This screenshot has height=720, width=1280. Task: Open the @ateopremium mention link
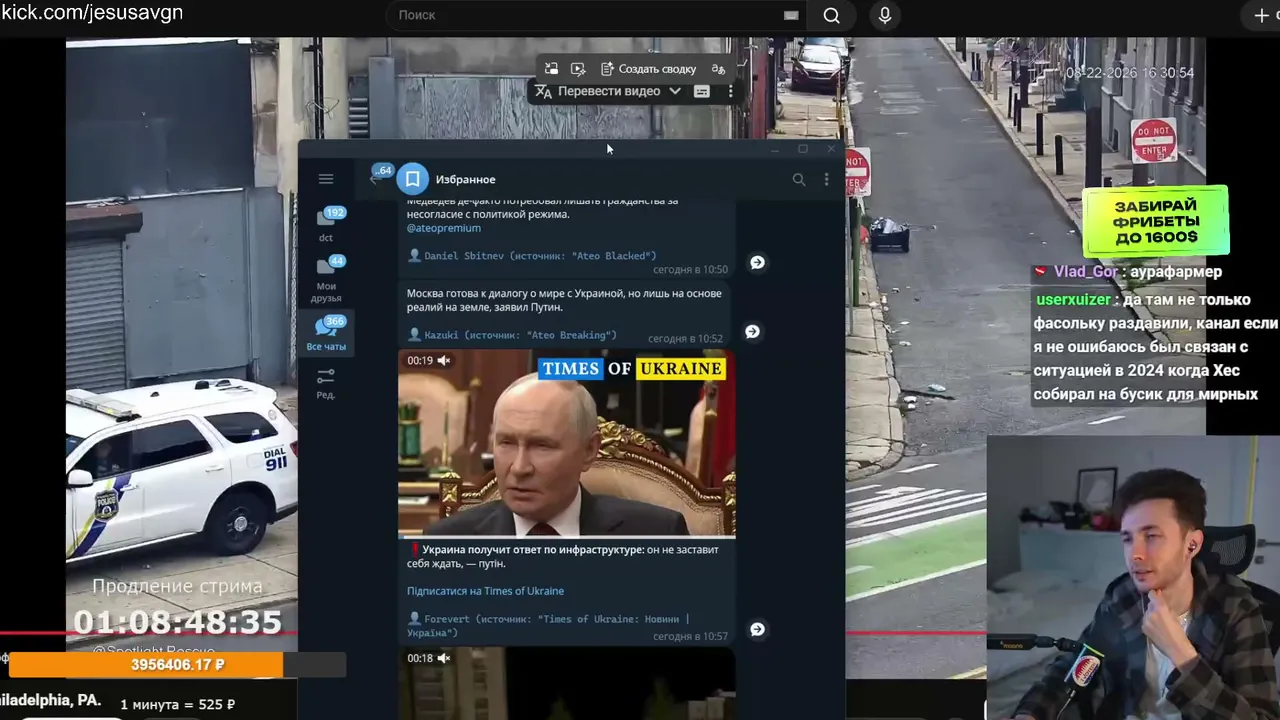[444, 228]
